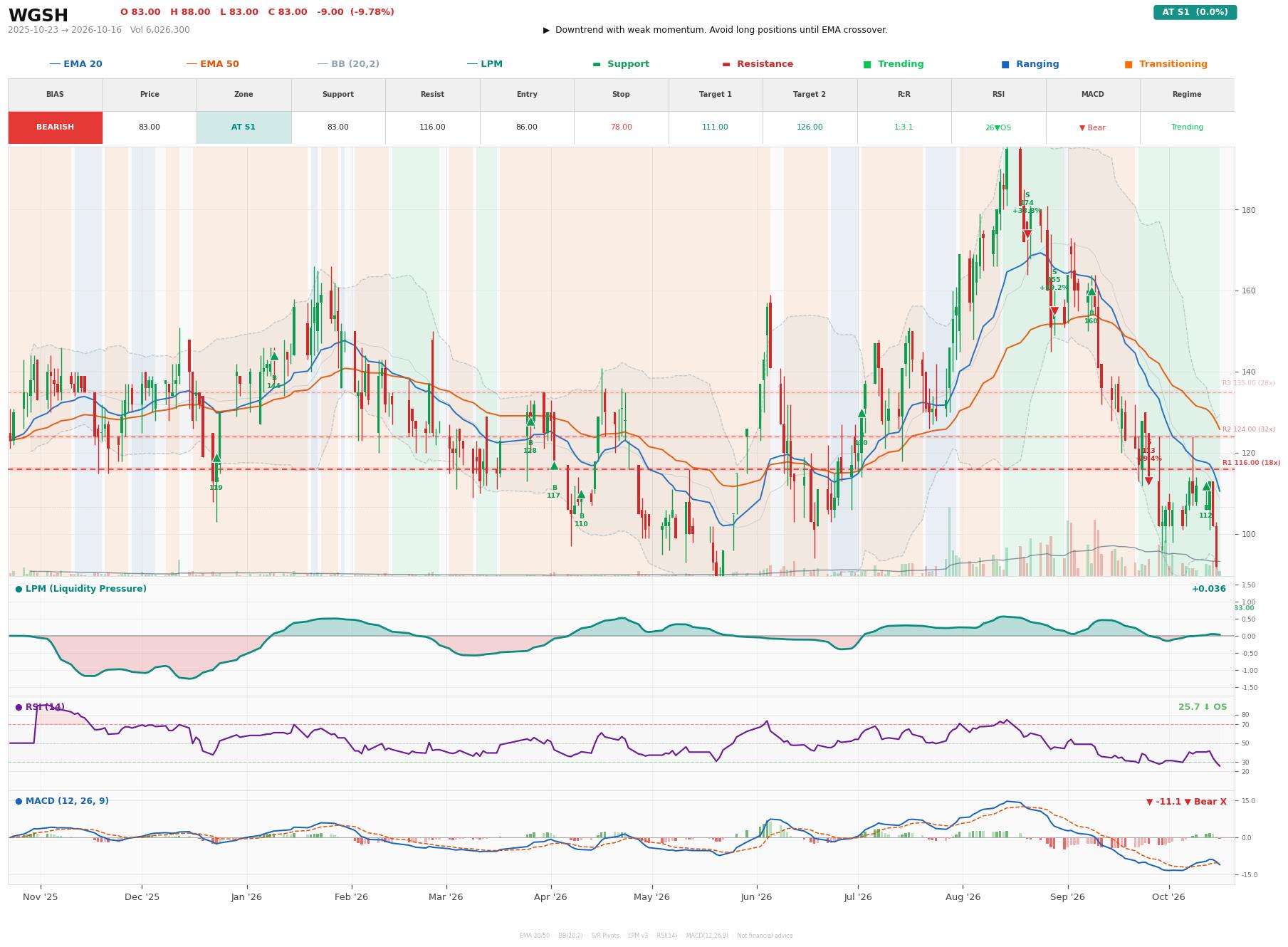Click the buy arrow above the 112 label
The image size is (1288, 947).
tap(1206, 486)
